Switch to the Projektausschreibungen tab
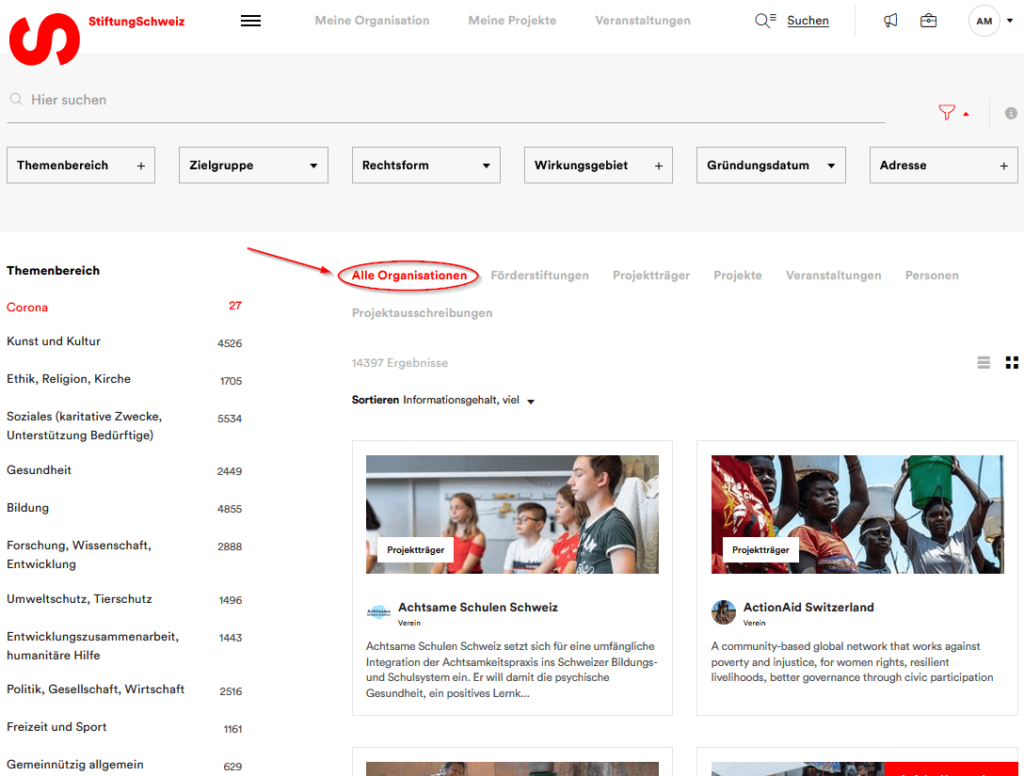 (x=422, y=313)
